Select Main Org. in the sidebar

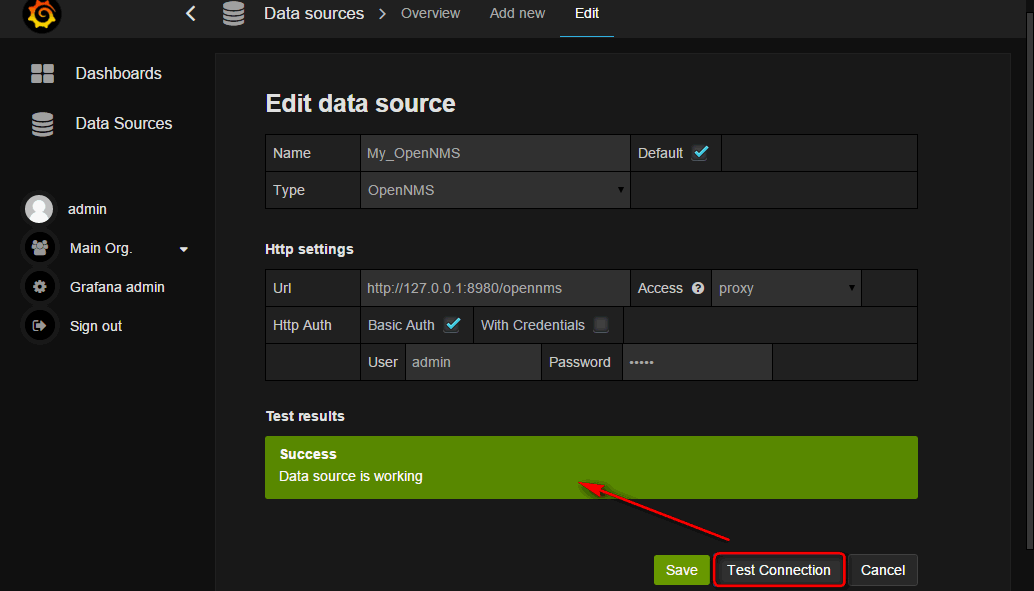click(101, 248)
